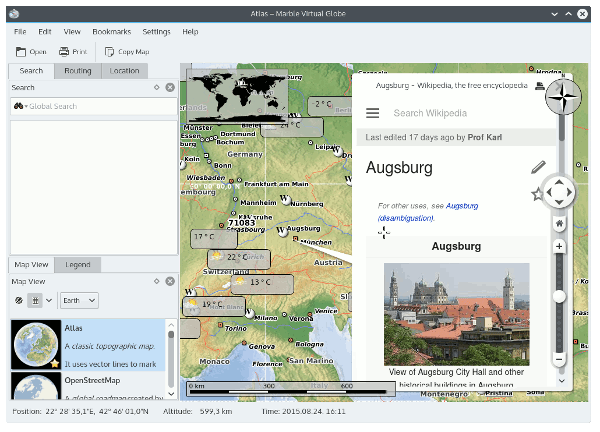
Task: Switch to the Legend tab
Action: [76, 265]
